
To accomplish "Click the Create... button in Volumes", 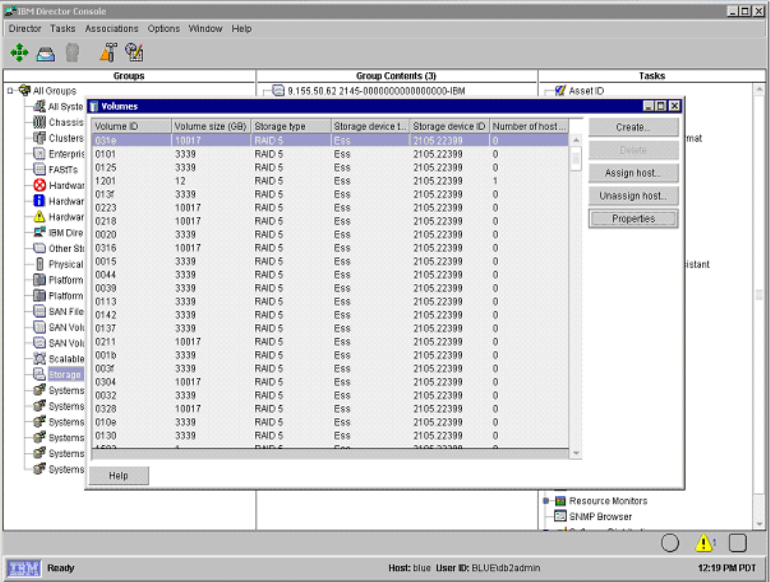I will [x=633, y=127].
